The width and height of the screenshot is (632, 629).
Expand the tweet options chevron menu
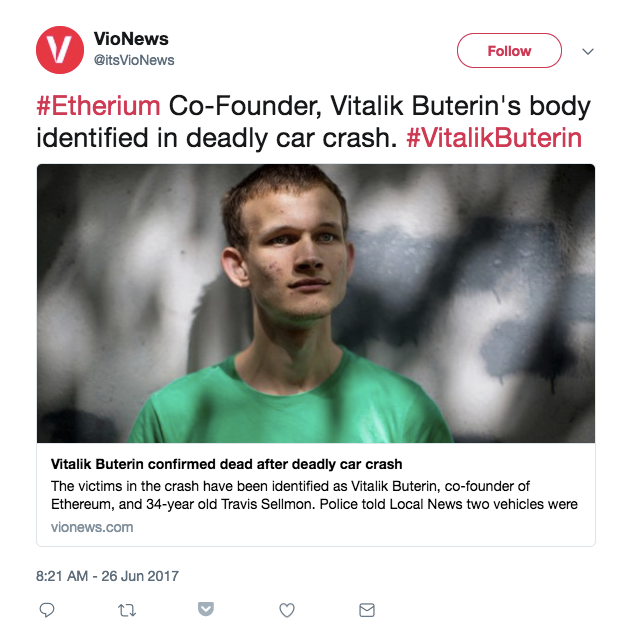tap(588, 52)
